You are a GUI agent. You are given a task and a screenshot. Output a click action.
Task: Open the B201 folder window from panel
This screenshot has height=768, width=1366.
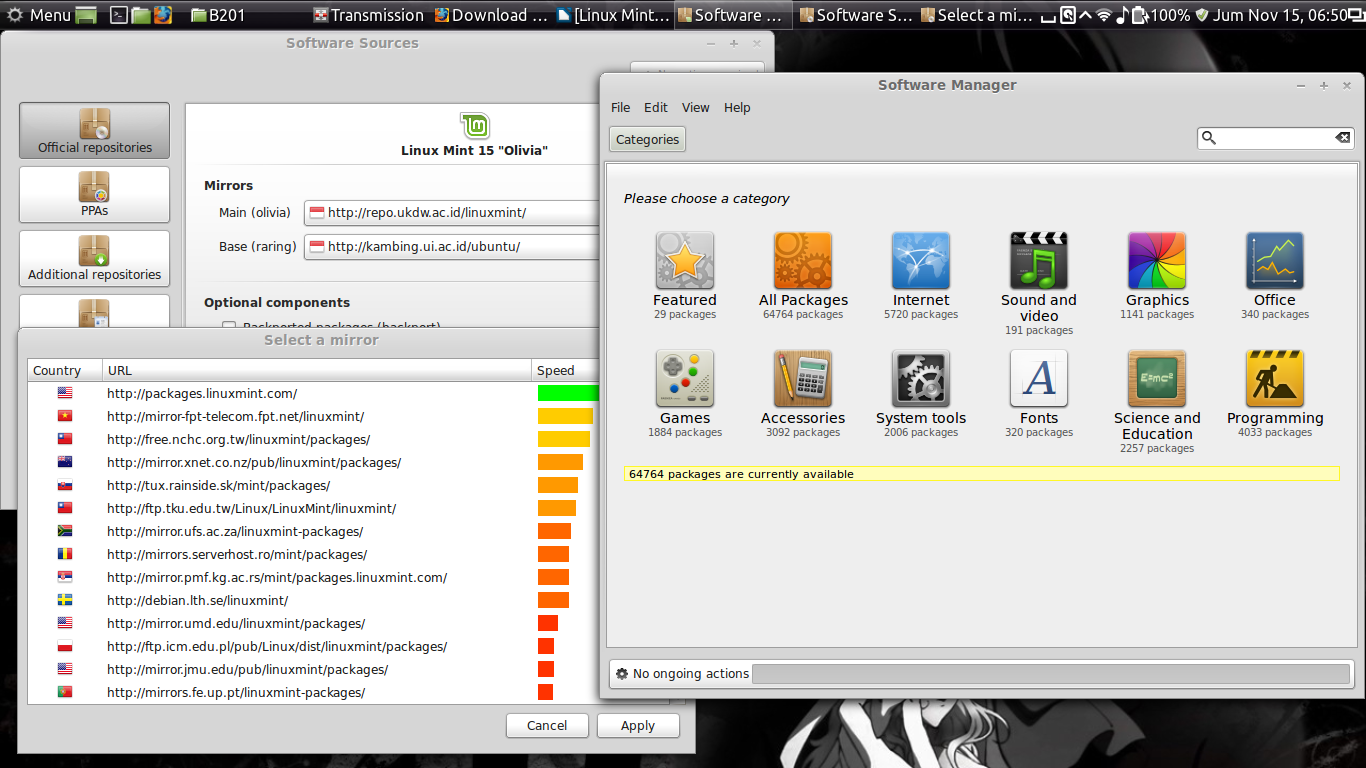click(218, 15)
